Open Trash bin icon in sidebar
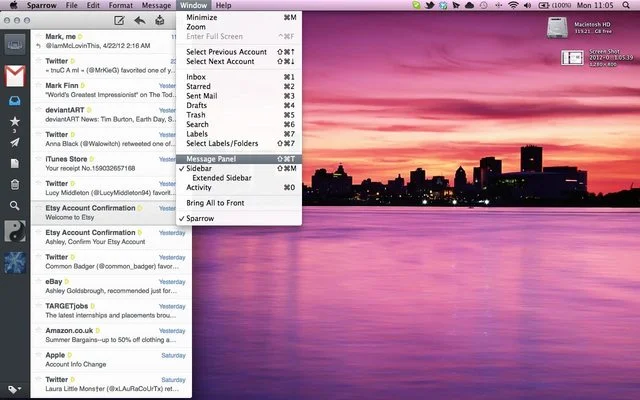The width and height of the screenshot is (640, 400). pos(15,184)
